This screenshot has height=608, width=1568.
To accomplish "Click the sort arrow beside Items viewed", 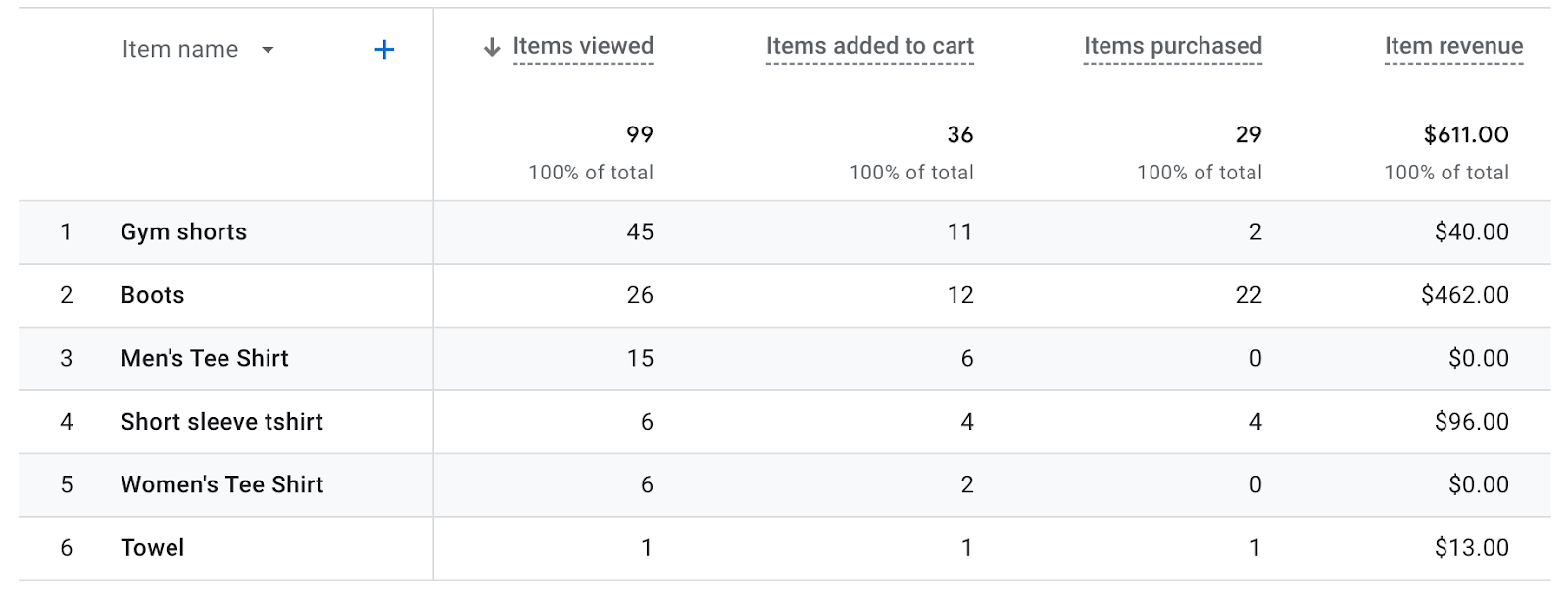I will (x=492, y=47).
